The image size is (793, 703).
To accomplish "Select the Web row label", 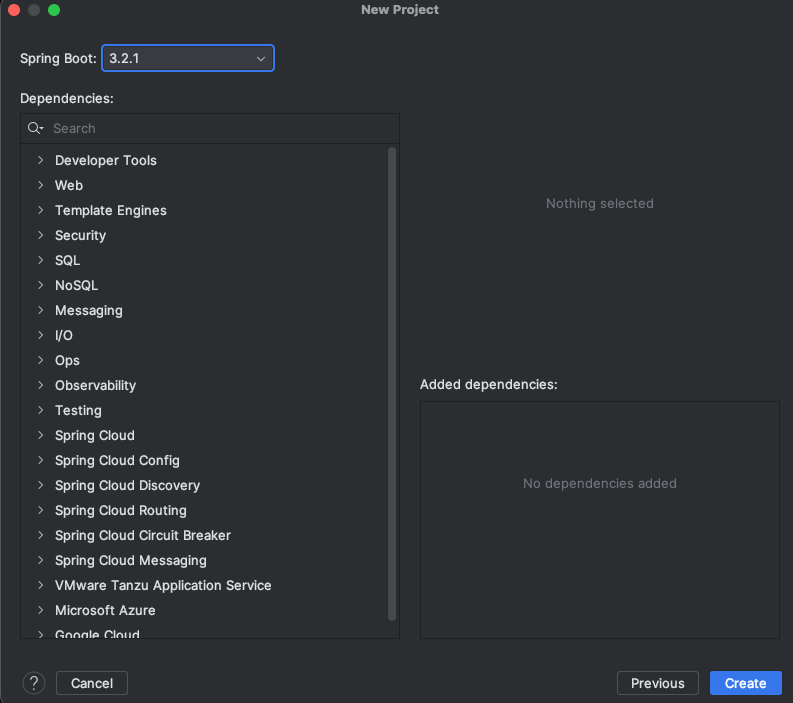I will pos(69,185).
